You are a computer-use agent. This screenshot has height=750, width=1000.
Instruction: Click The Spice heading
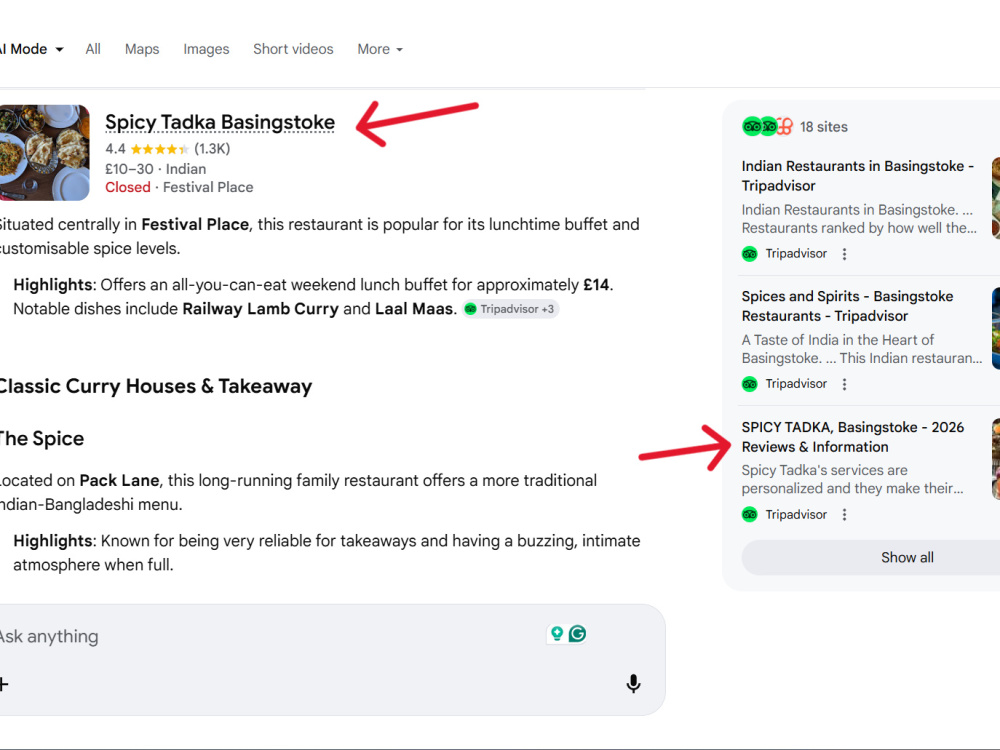[x=41, y=439]
